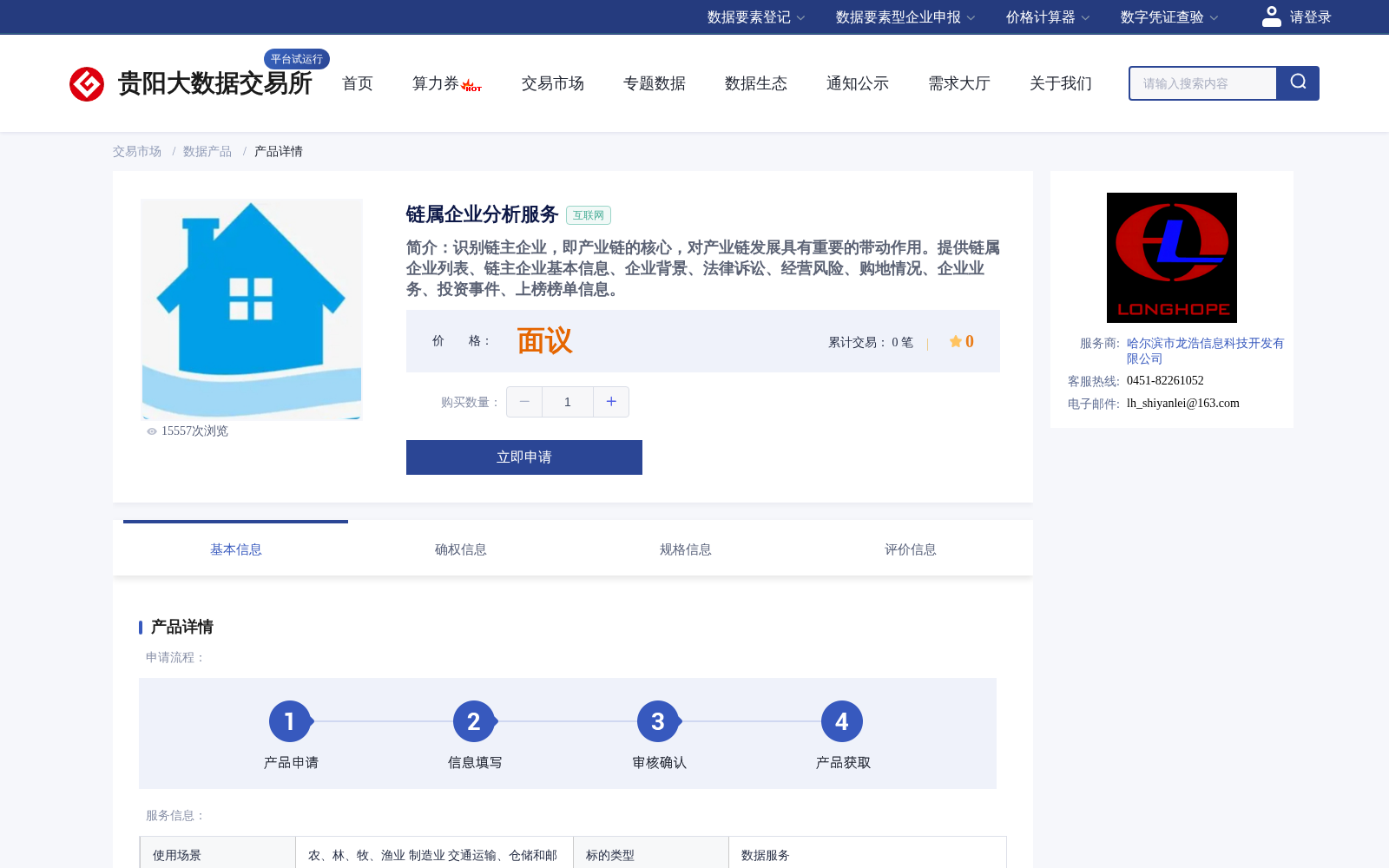
Task: Open the 首页 nav item
Action: pos(358,83)
